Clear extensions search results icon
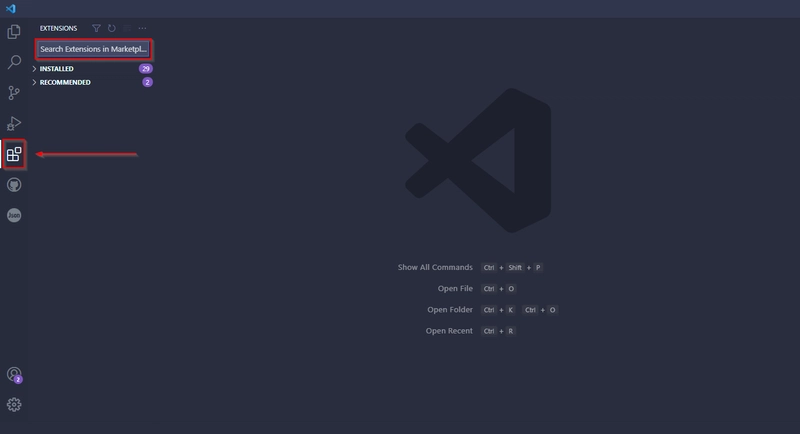The width and height of the screenshot is (800, 434). (127, 28)
